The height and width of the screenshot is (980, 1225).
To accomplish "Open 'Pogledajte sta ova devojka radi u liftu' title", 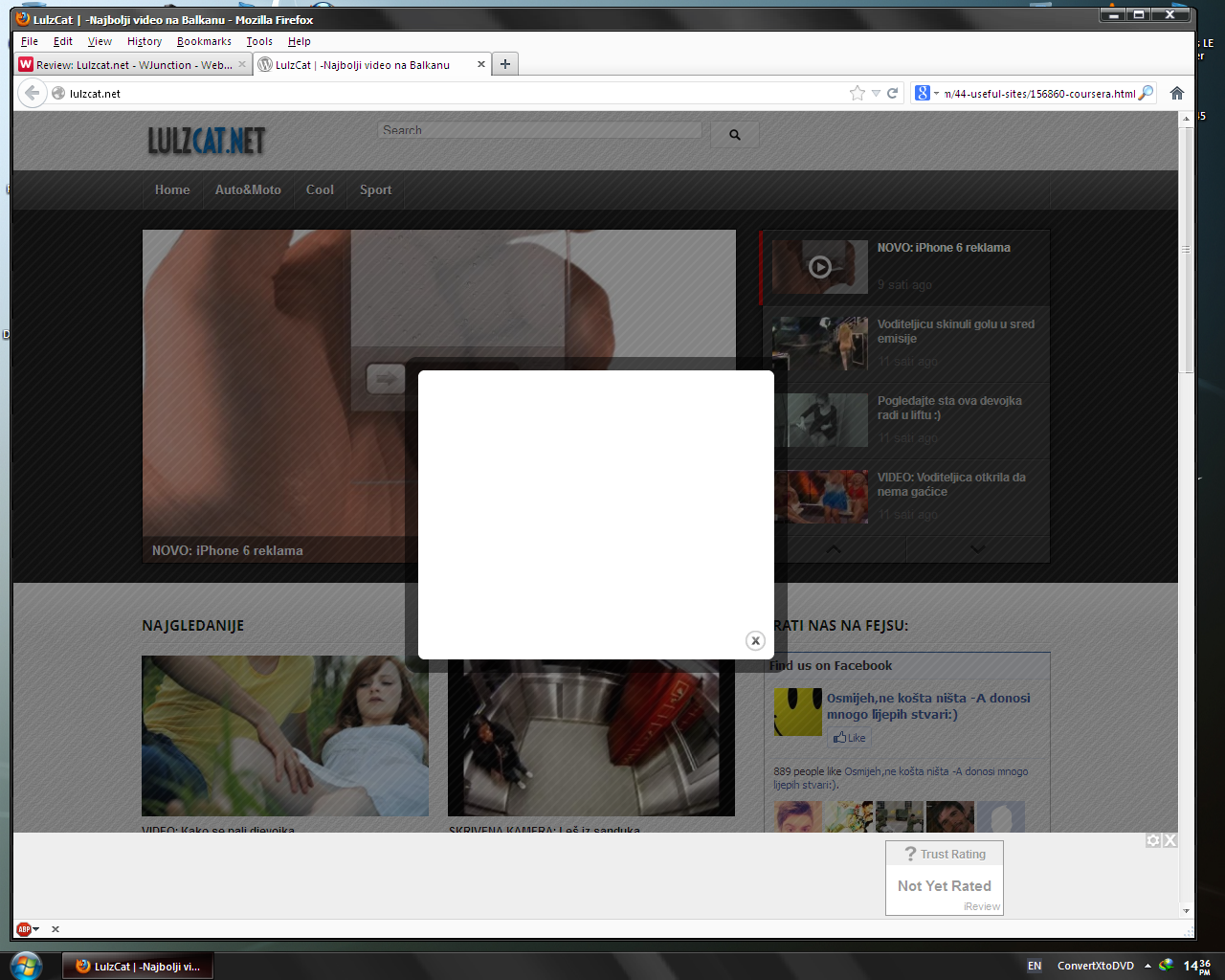I will tap(949, 408).
